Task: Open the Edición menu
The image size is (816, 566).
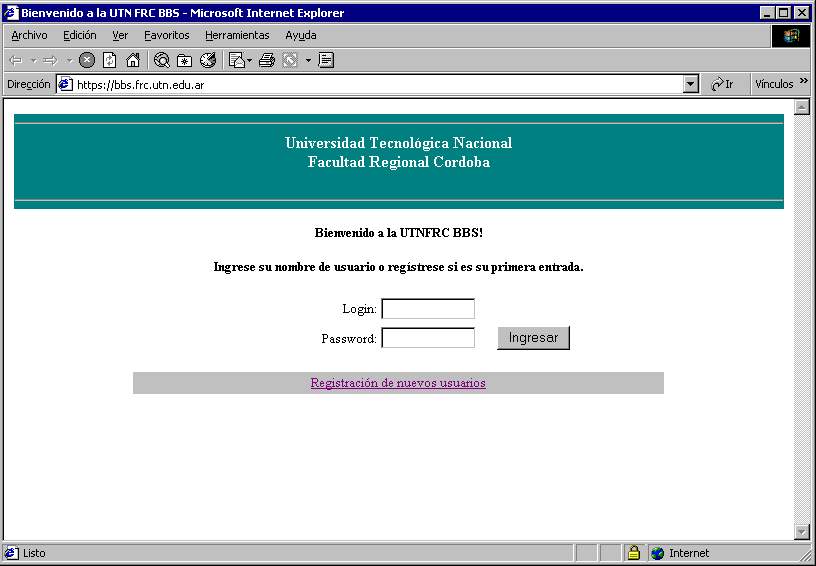Action: 80,35
